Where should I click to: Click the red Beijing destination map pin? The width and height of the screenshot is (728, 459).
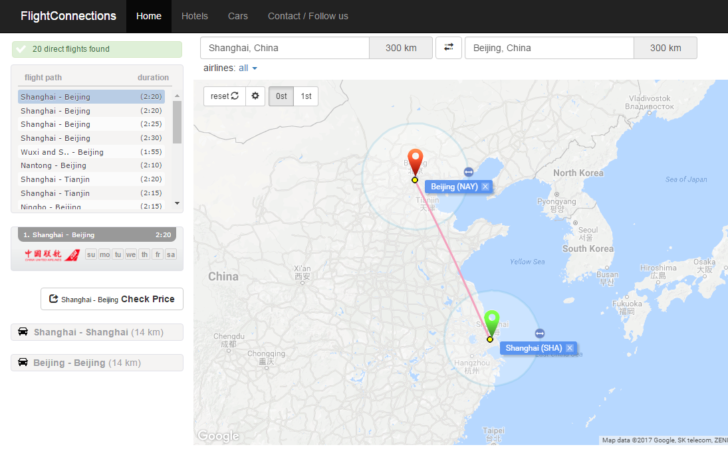pyautogui.click(x=415, y=163)
